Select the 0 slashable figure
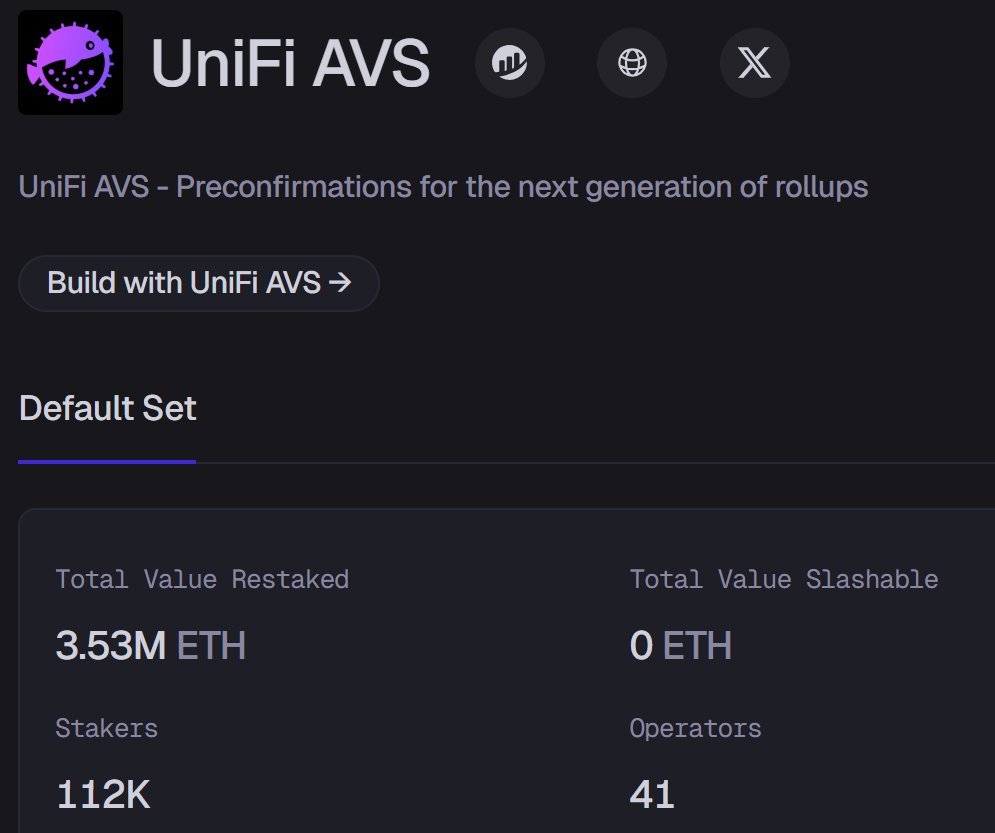The height and width of the screenshot is (833, 995). (641, 646)
